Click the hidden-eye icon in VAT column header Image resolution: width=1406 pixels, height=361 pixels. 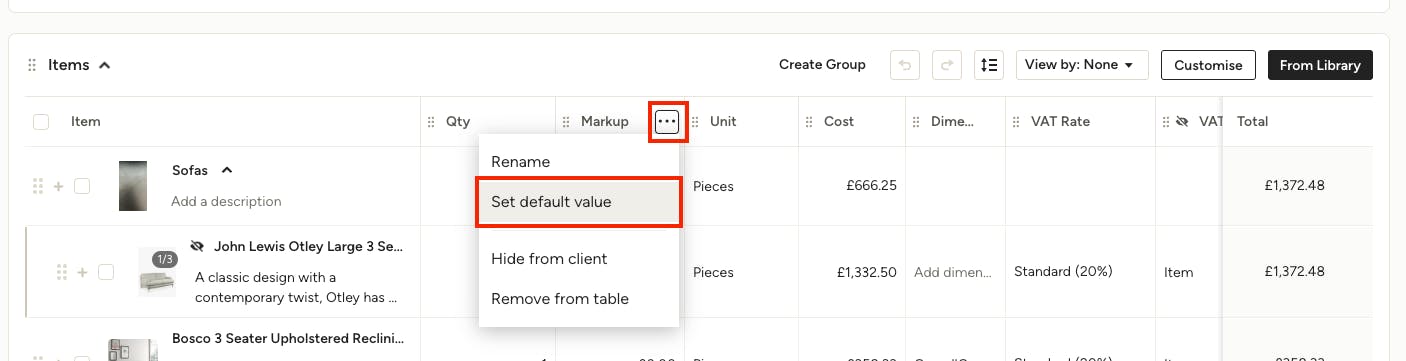pos(1183,122)
